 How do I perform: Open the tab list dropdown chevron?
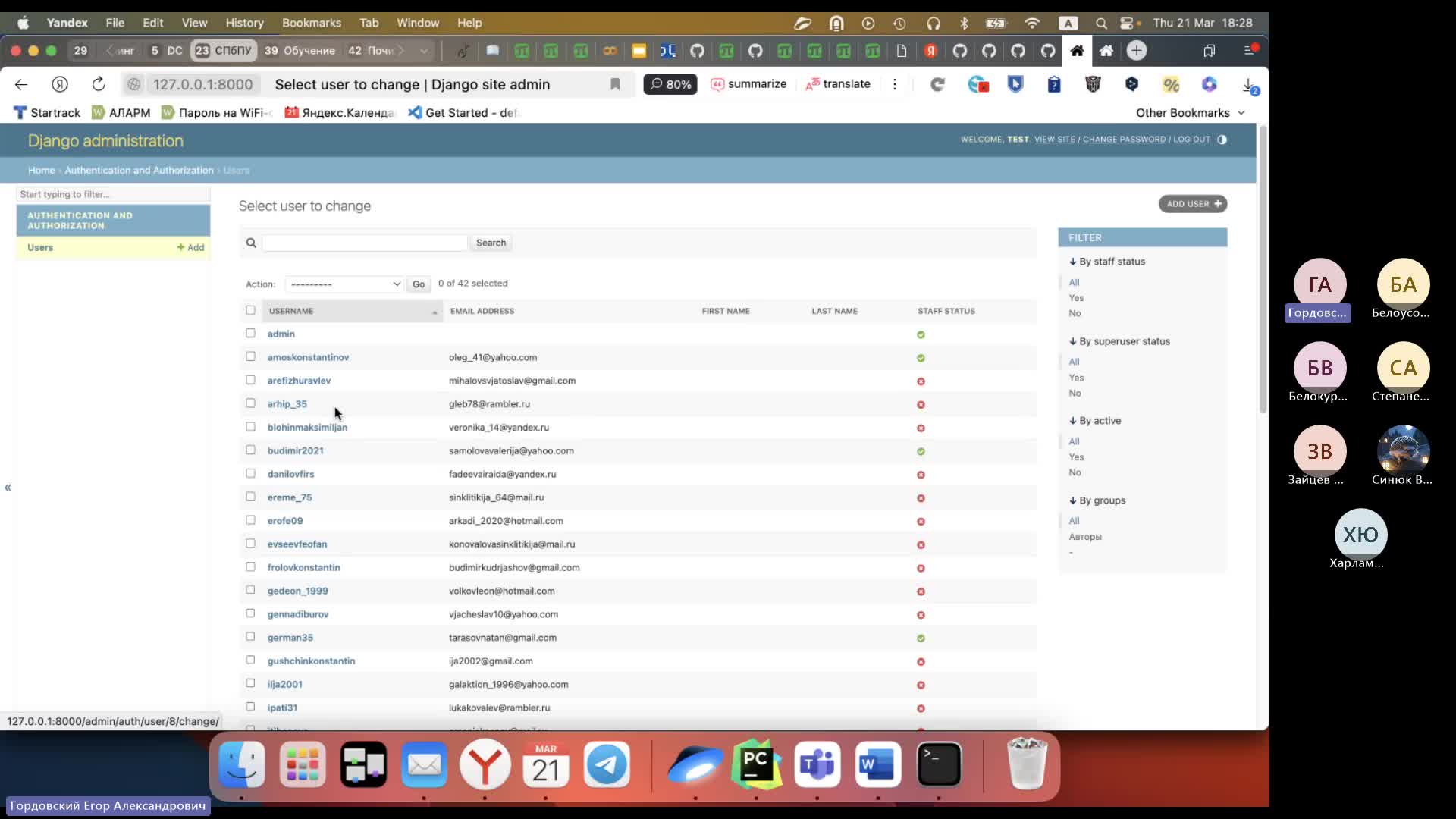coord(424,51)
